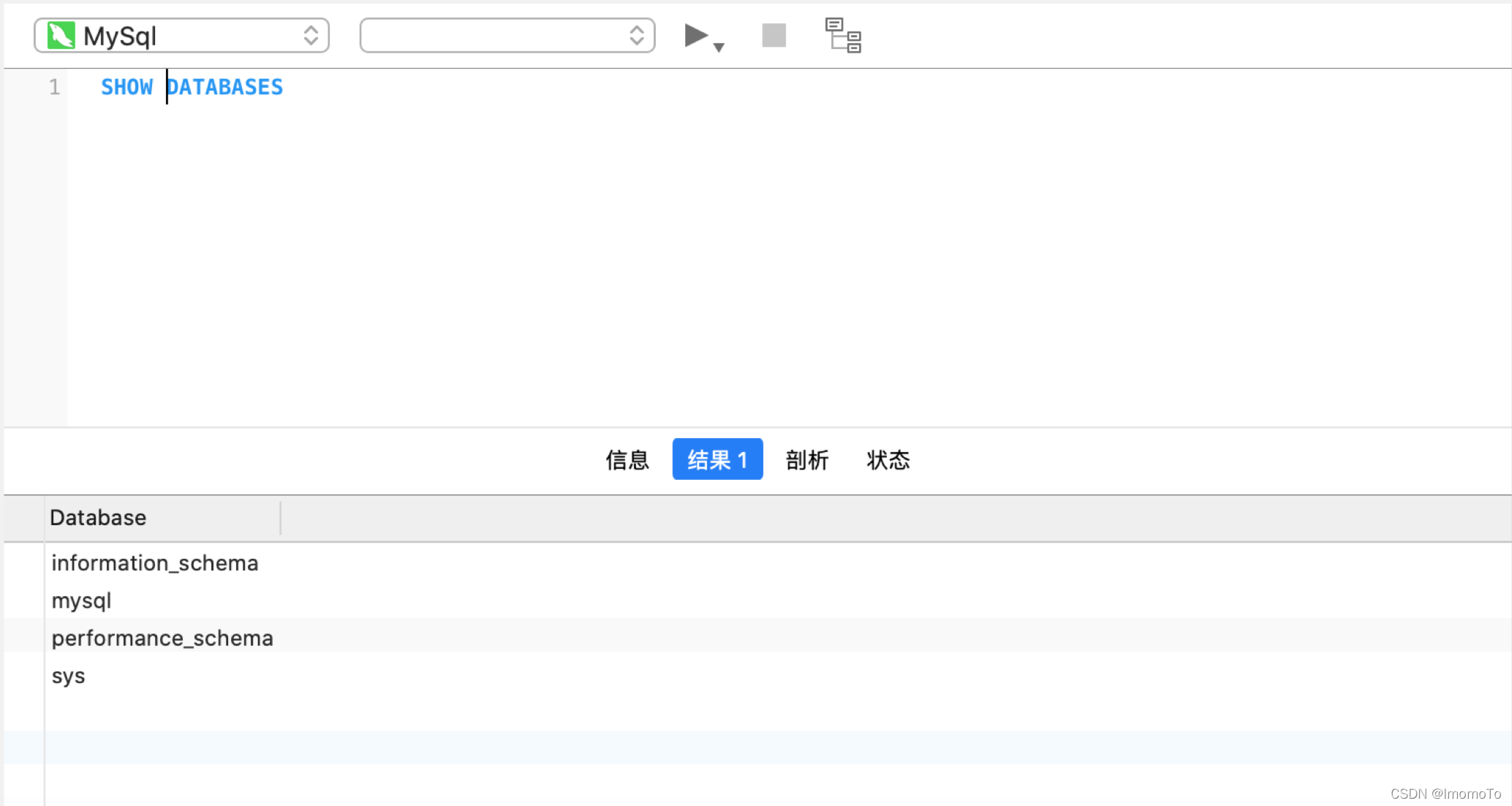This screenshot has height=806, width=1512.
Task: Open the Run options dropdown arrow
Action: pos(719,48)
